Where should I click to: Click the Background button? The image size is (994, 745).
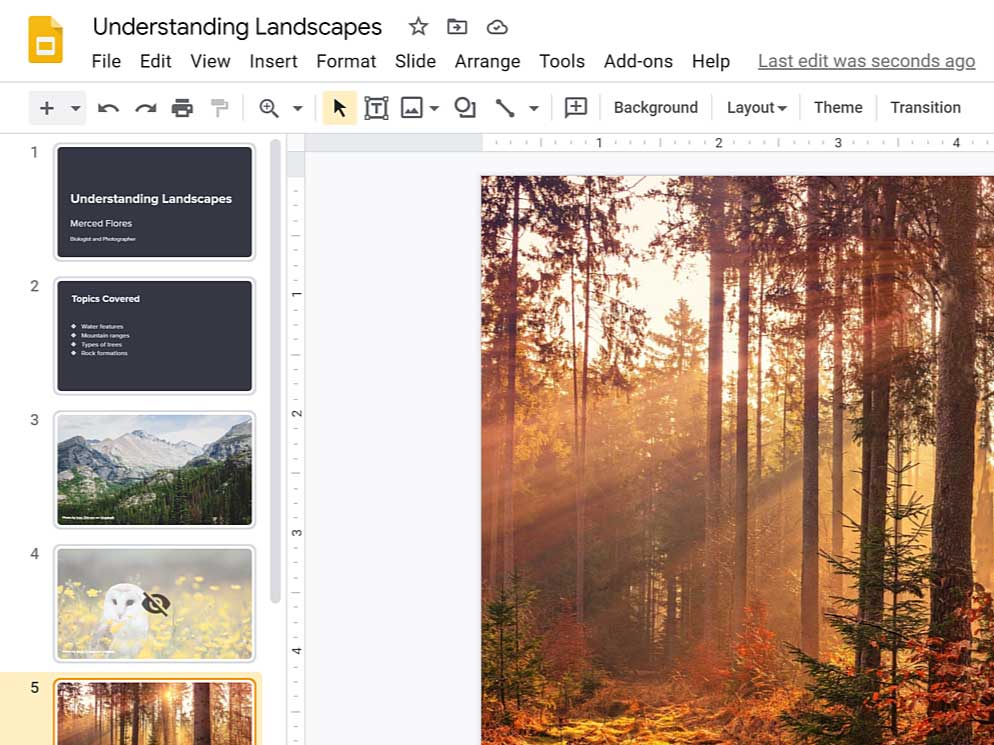pyautogui.click(x=655, y=107)
